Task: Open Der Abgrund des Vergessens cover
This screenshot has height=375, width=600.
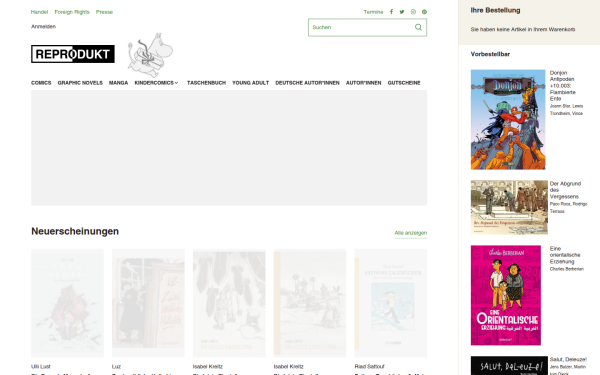Action: point(509,207)
